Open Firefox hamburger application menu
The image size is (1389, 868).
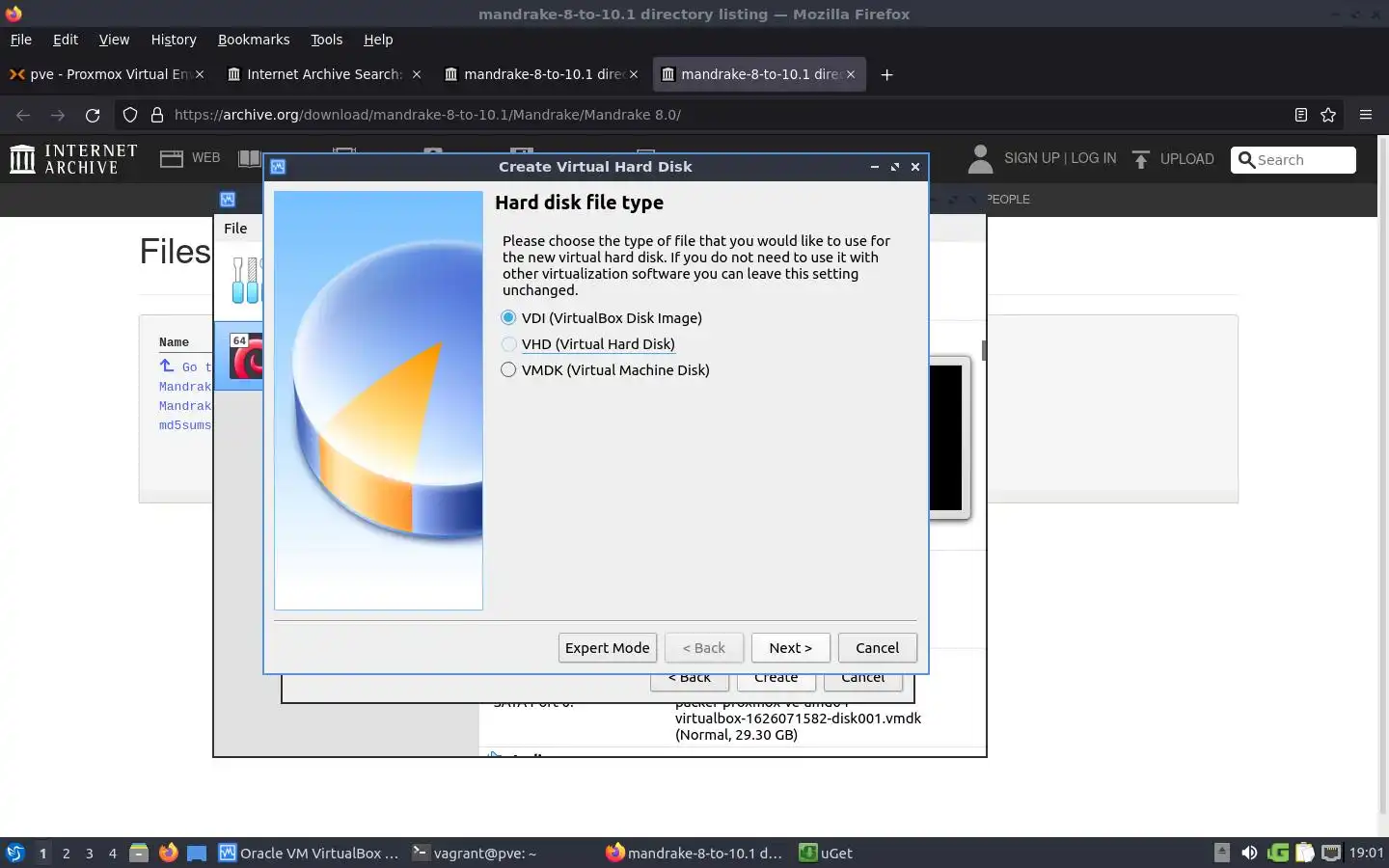[1366, 115]
